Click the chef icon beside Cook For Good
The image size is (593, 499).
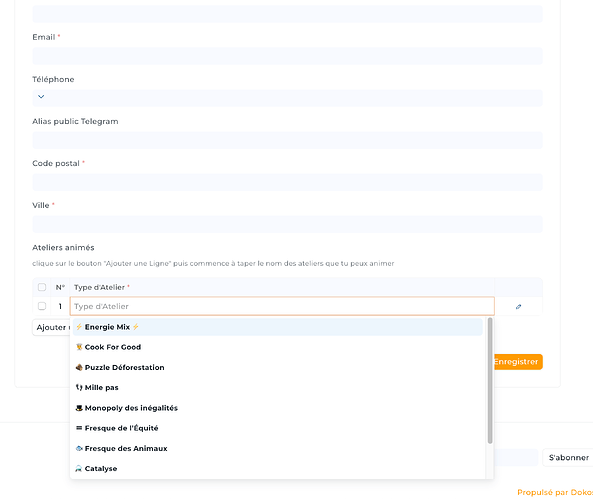click(x=79, y=347)
